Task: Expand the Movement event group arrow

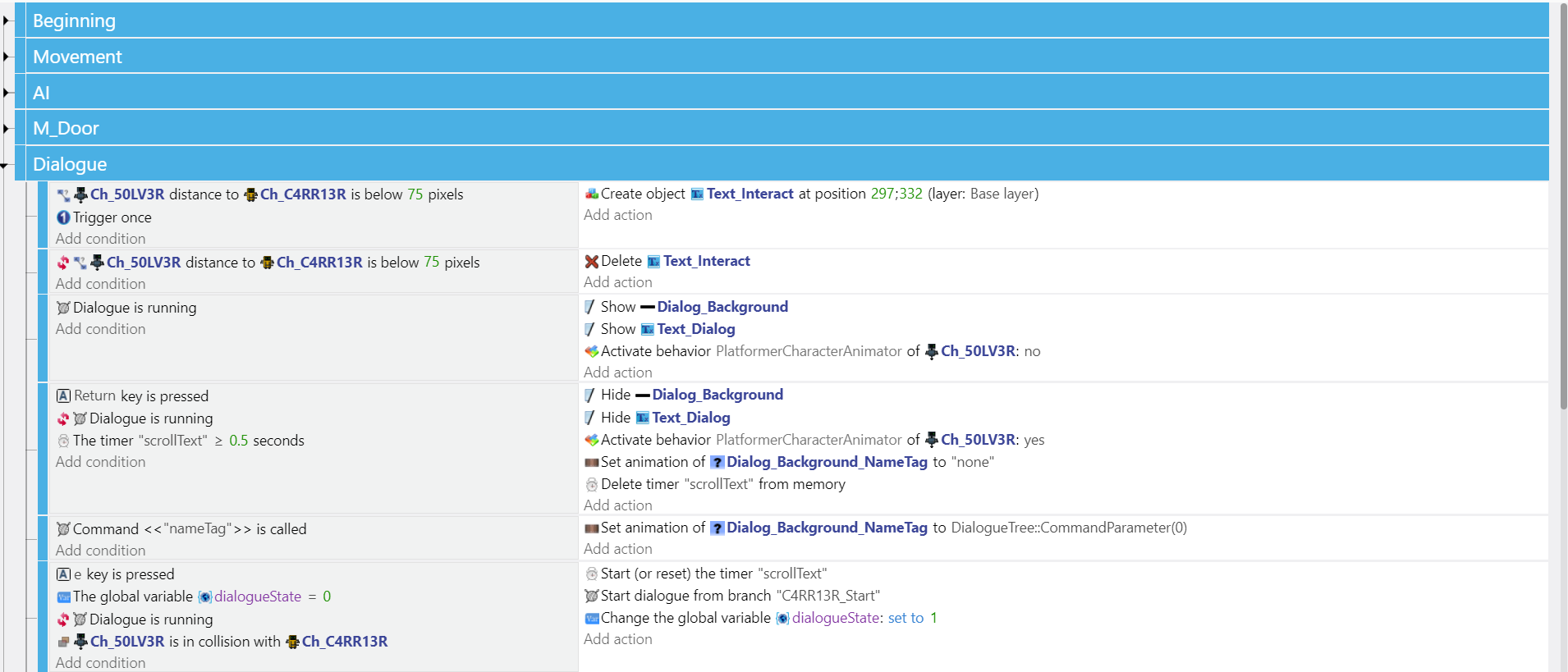Action: [x=6, y=57]
